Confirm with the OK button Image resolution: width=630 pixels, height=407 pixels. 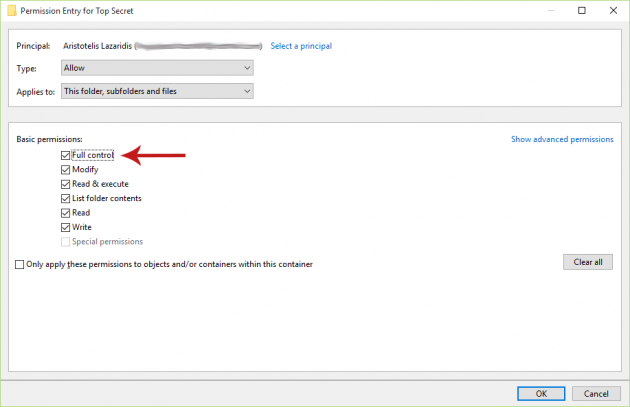tap(541, 394)
